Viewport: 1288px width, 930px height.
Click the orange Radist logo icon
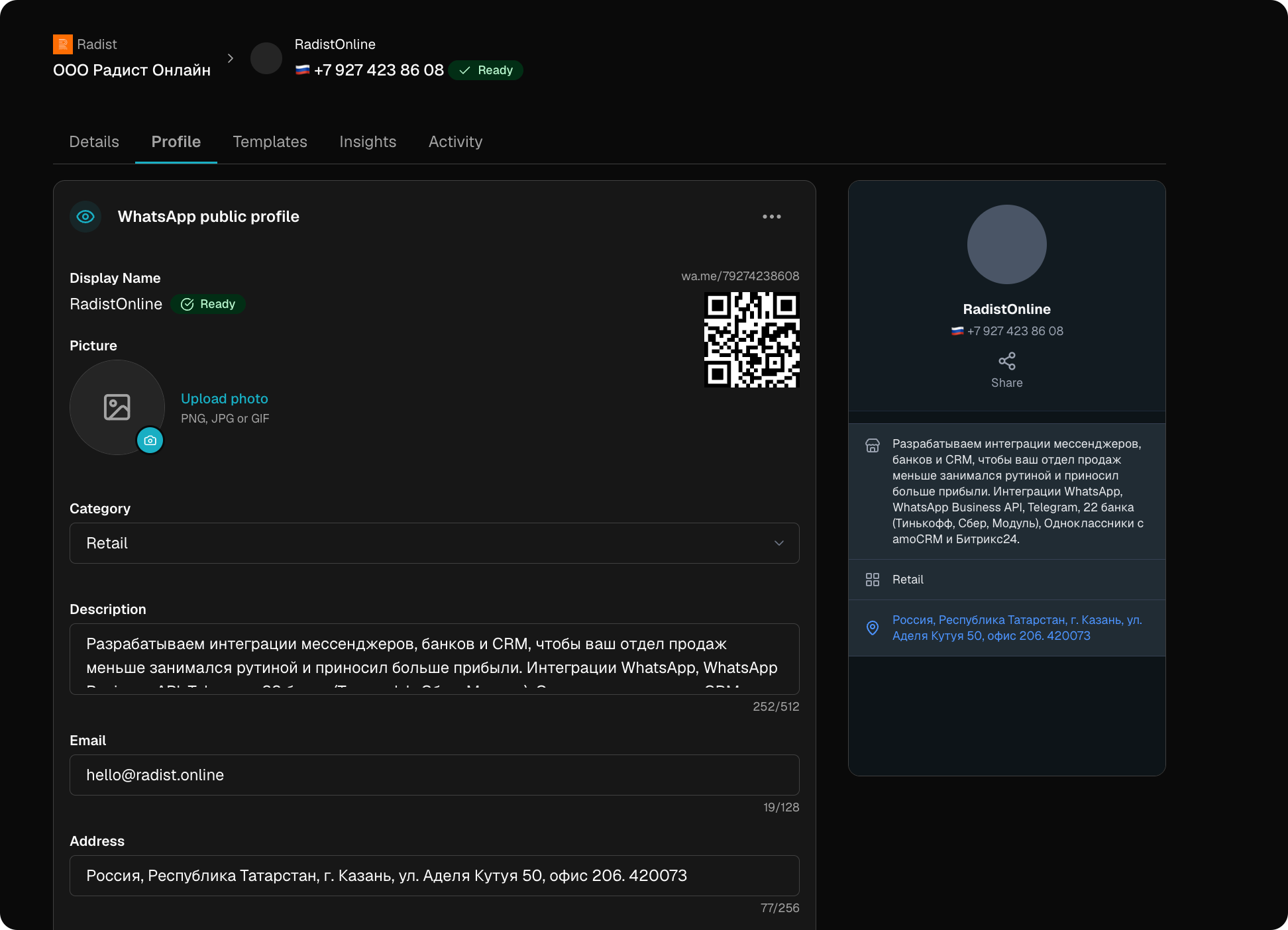[x=62, y=44]
